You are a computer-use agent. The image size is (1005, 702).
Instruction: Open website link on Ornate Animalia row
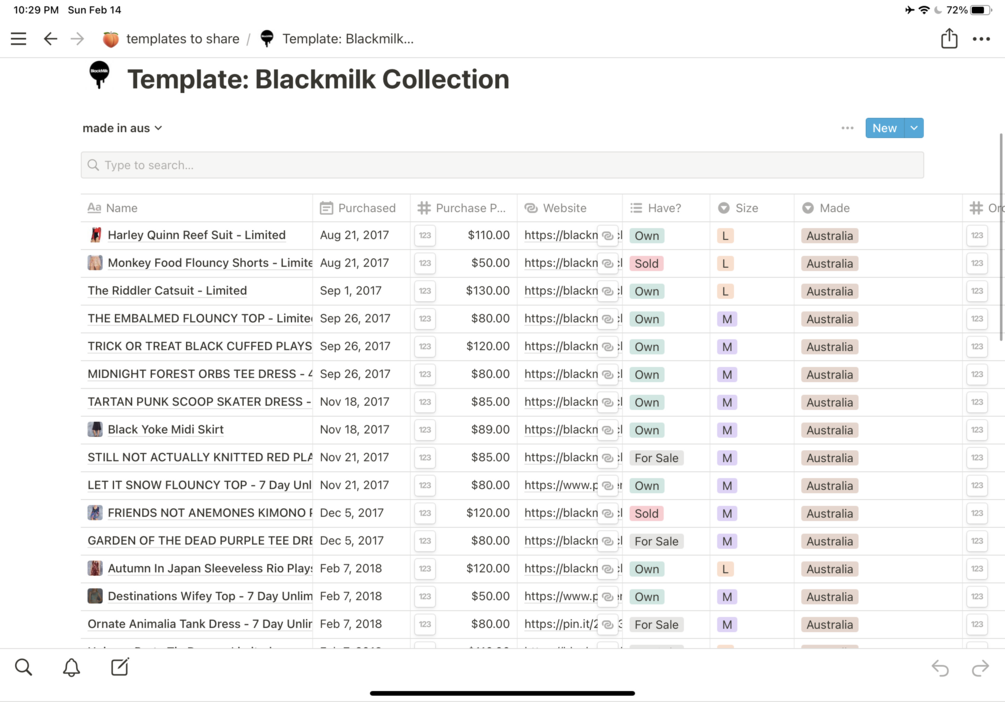pos(561,624)
